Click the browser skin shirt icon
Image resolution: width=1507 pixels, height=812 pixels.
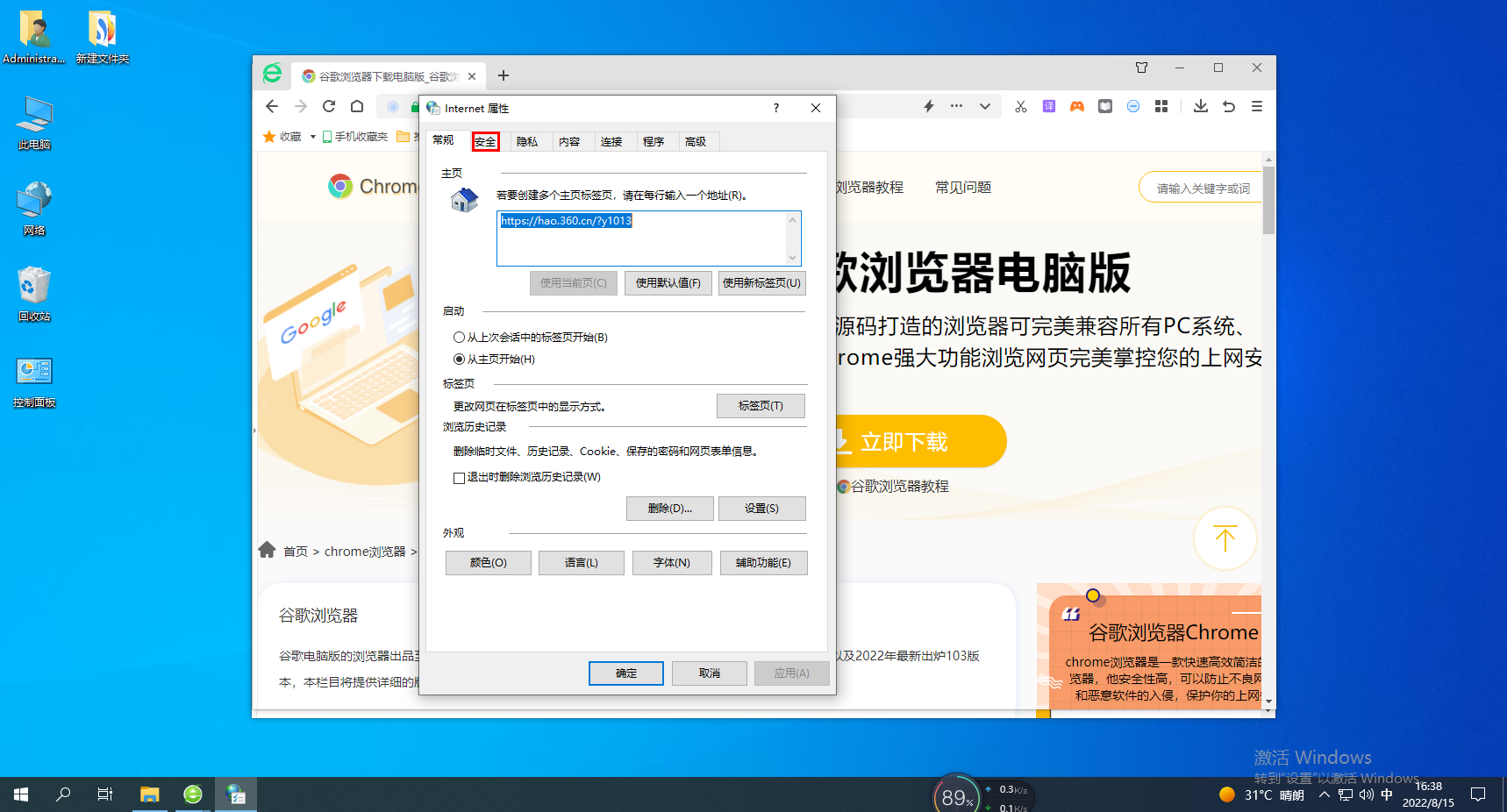pyautogui.click(x=1141, y=68)
